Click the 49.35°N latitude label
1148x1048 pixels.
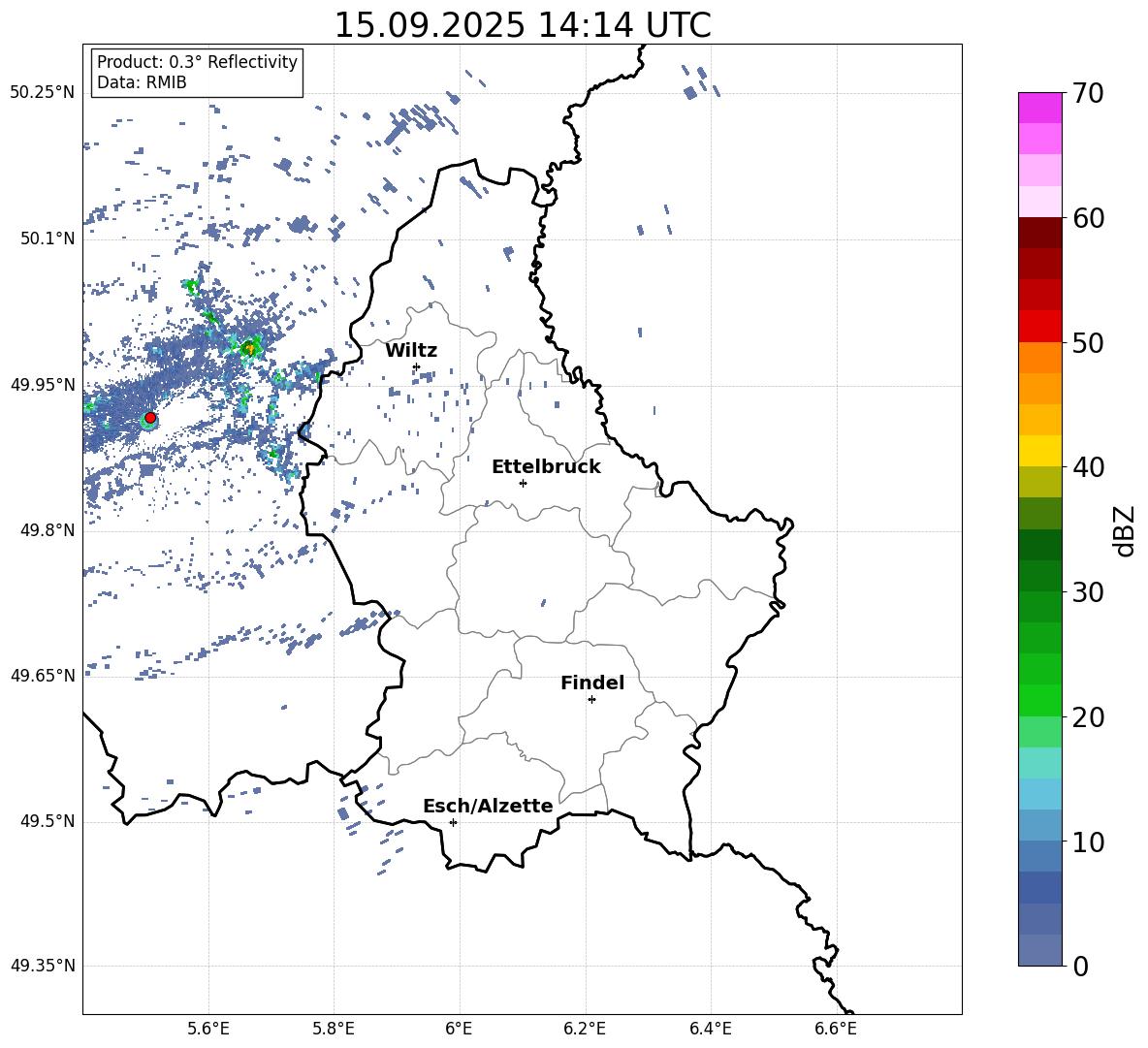(43, 966)
